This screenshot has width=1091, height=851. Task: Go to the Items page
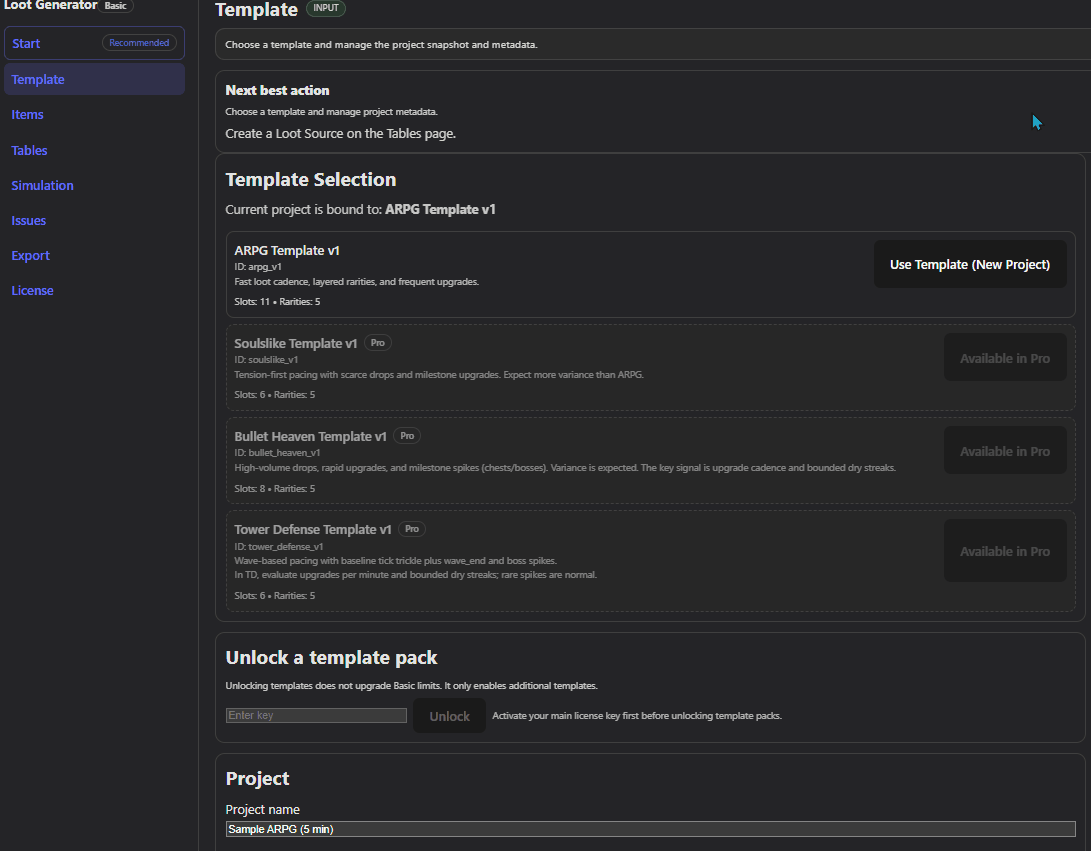28,115
